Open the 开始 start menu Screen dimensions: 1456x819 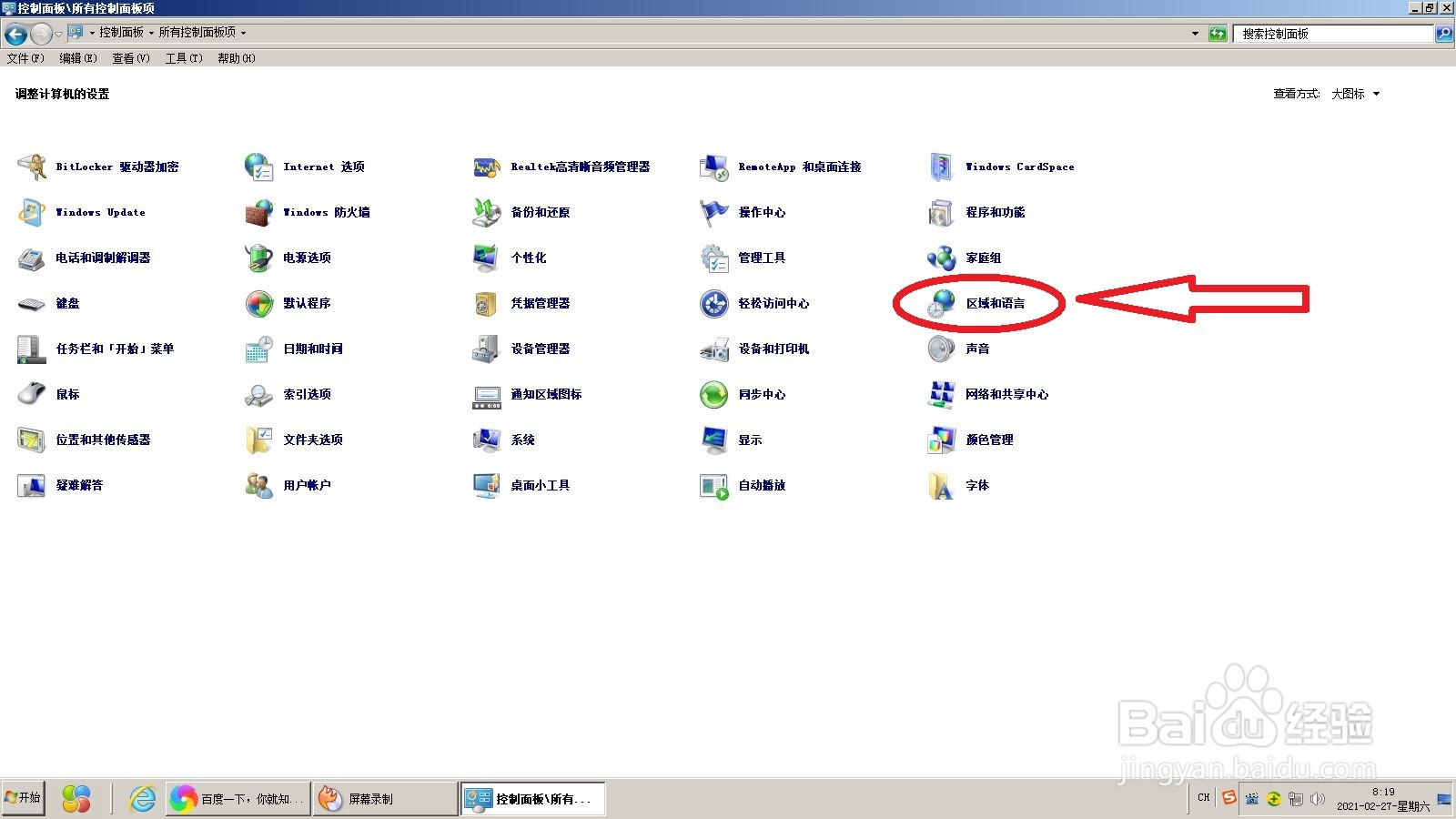[x=23, y=798]
